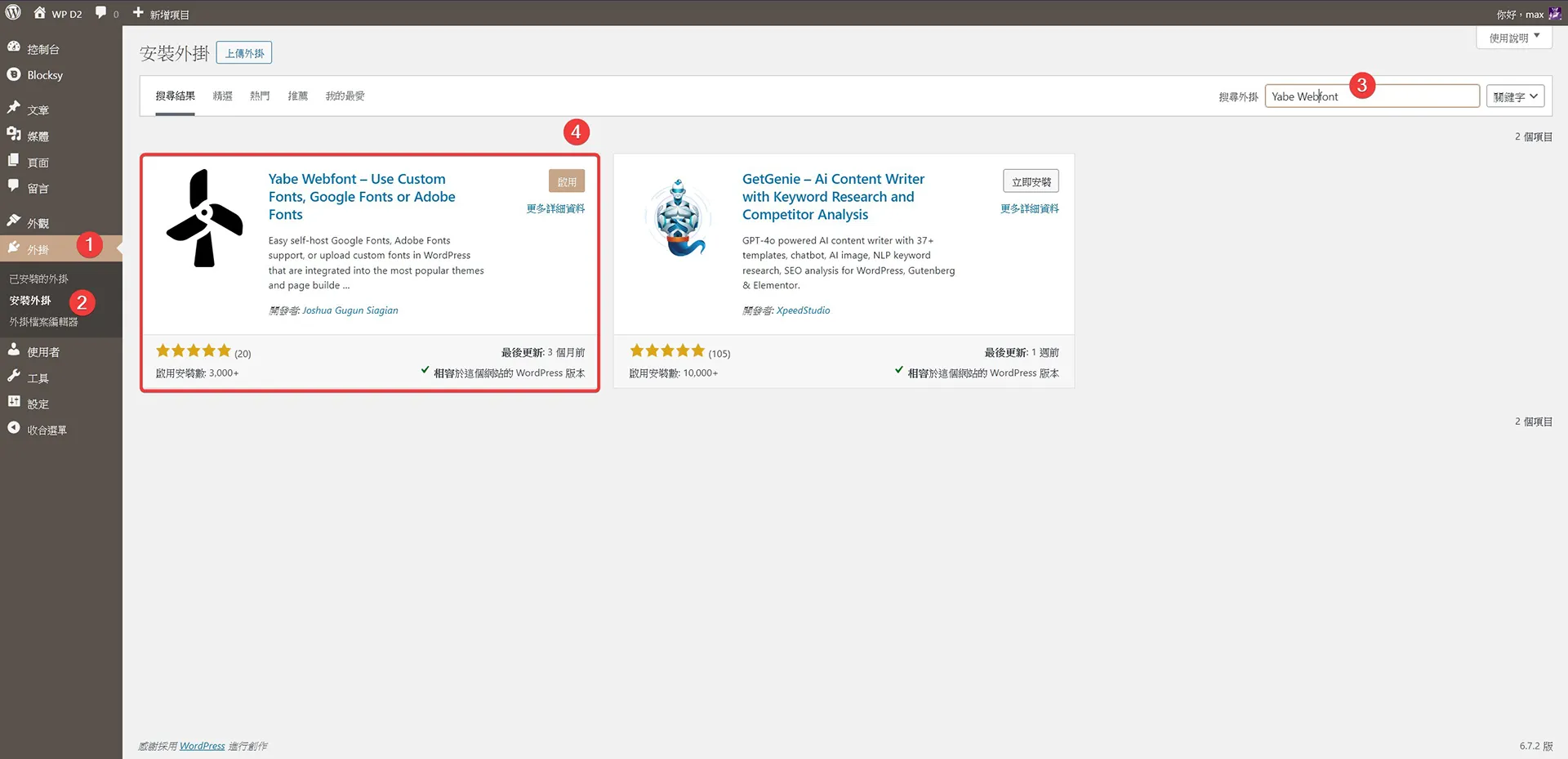Collapse sidebar with 收合選單 icon
1568x759 pixels.
click(x=14, y=428)
